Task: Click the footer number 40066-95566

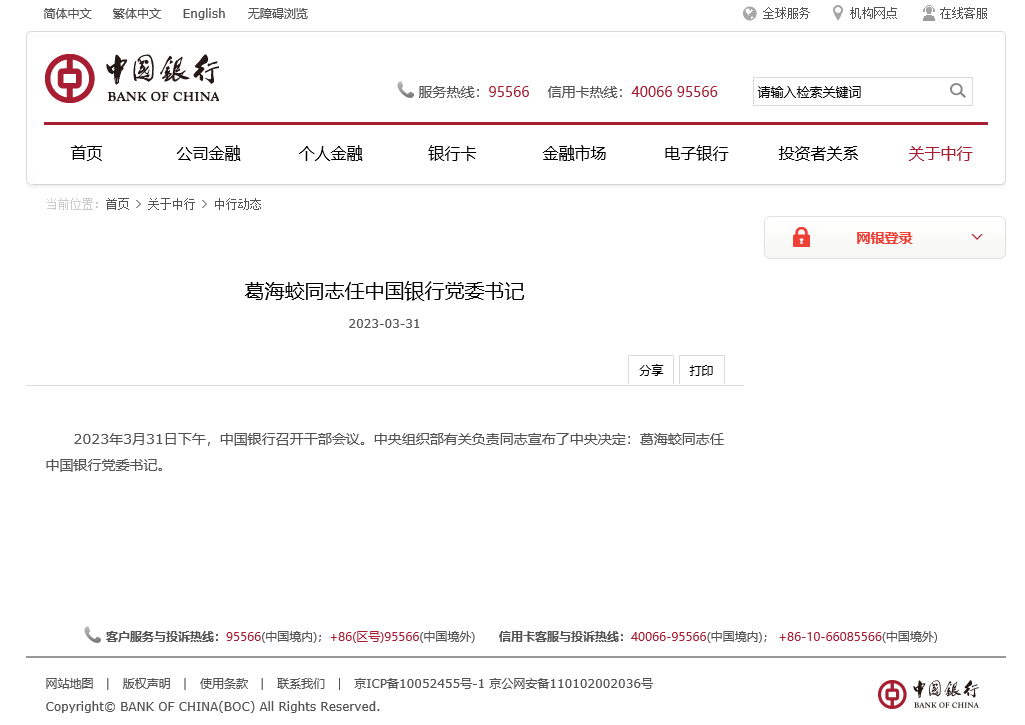Action: coord(669,636)
